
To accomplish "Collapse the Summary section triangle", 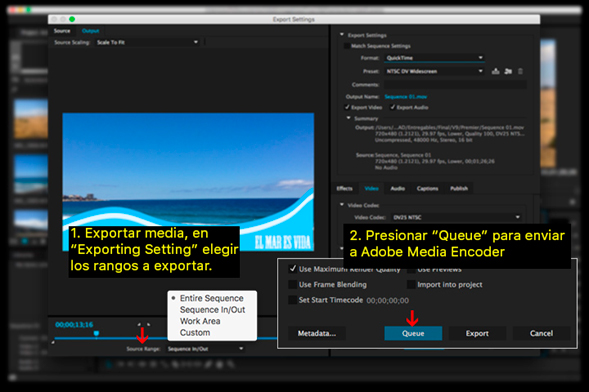I will tap(348, 118).
